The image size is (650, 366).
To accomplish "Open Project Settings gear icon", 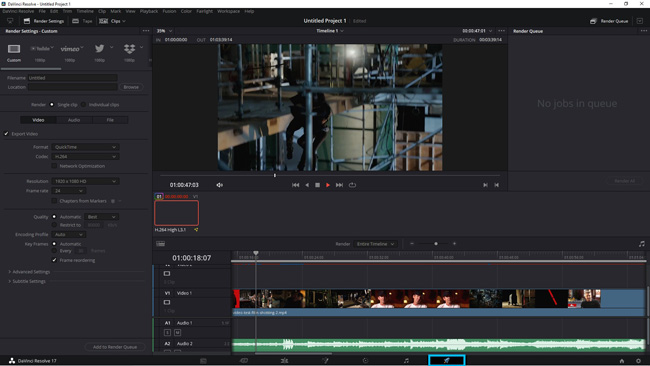I will [x=638, y=361].
